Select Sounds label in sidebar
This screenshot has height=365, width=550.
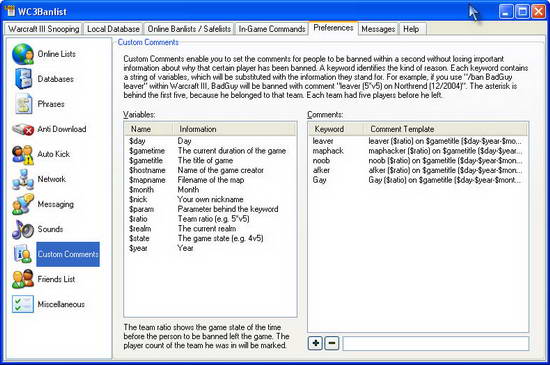click(x=50, y=229)
